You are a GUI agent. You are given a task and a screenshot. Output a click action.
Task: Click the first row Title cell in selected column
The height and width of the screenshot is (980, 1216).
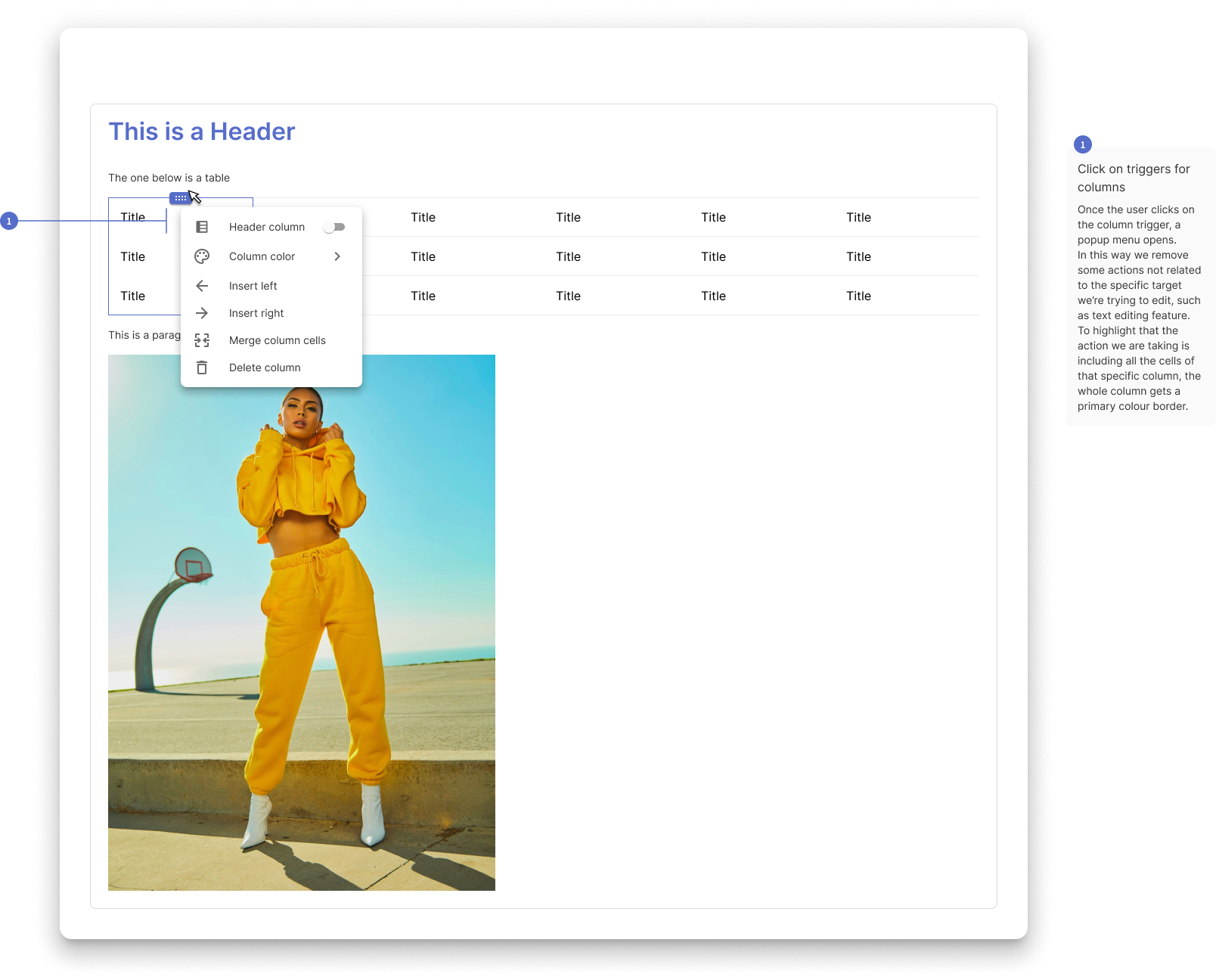coord(133,217)
